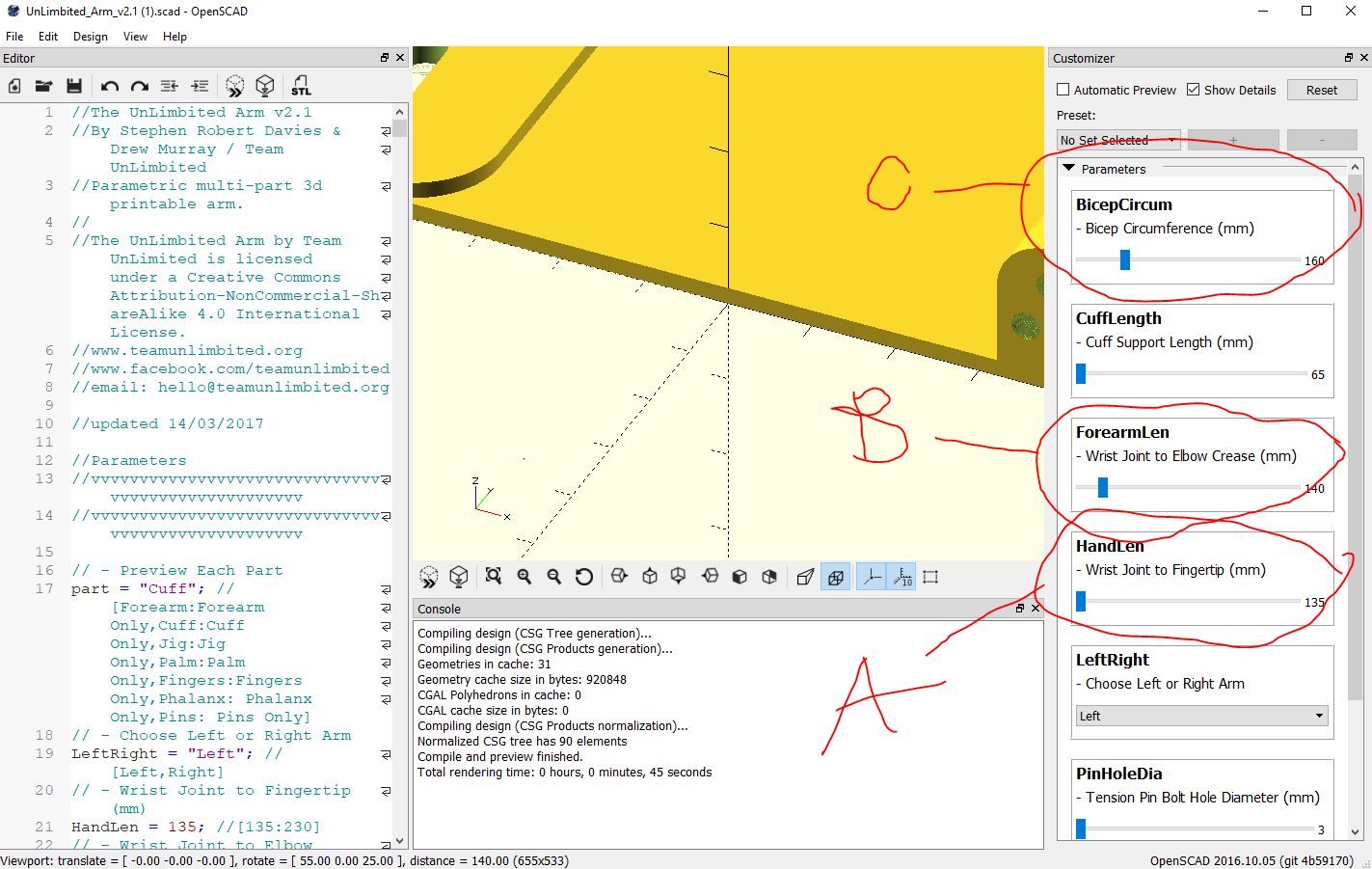Click console line 'Compile and preview finished.'

tap(499, 757)
